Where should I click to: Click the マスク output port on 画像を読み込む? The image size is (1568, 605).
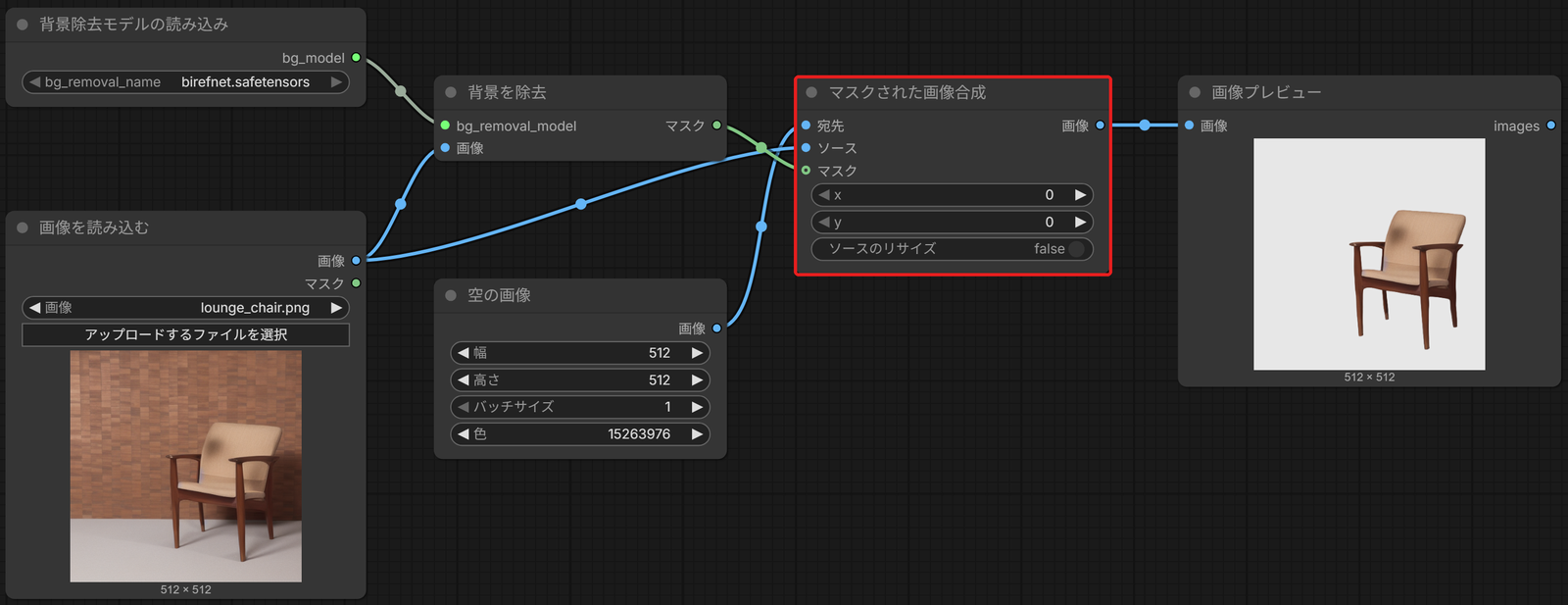point(356,283)
